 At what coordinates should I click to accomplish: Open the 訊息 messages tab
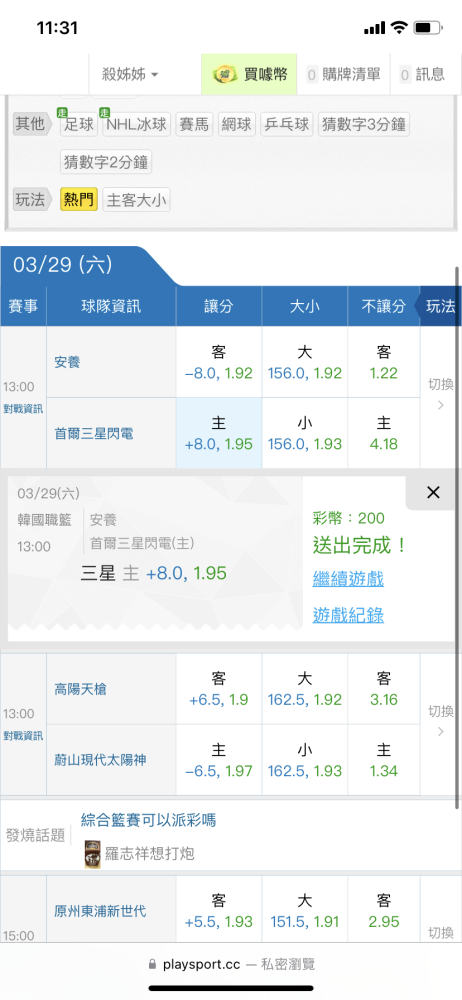(x=422, y=75)
